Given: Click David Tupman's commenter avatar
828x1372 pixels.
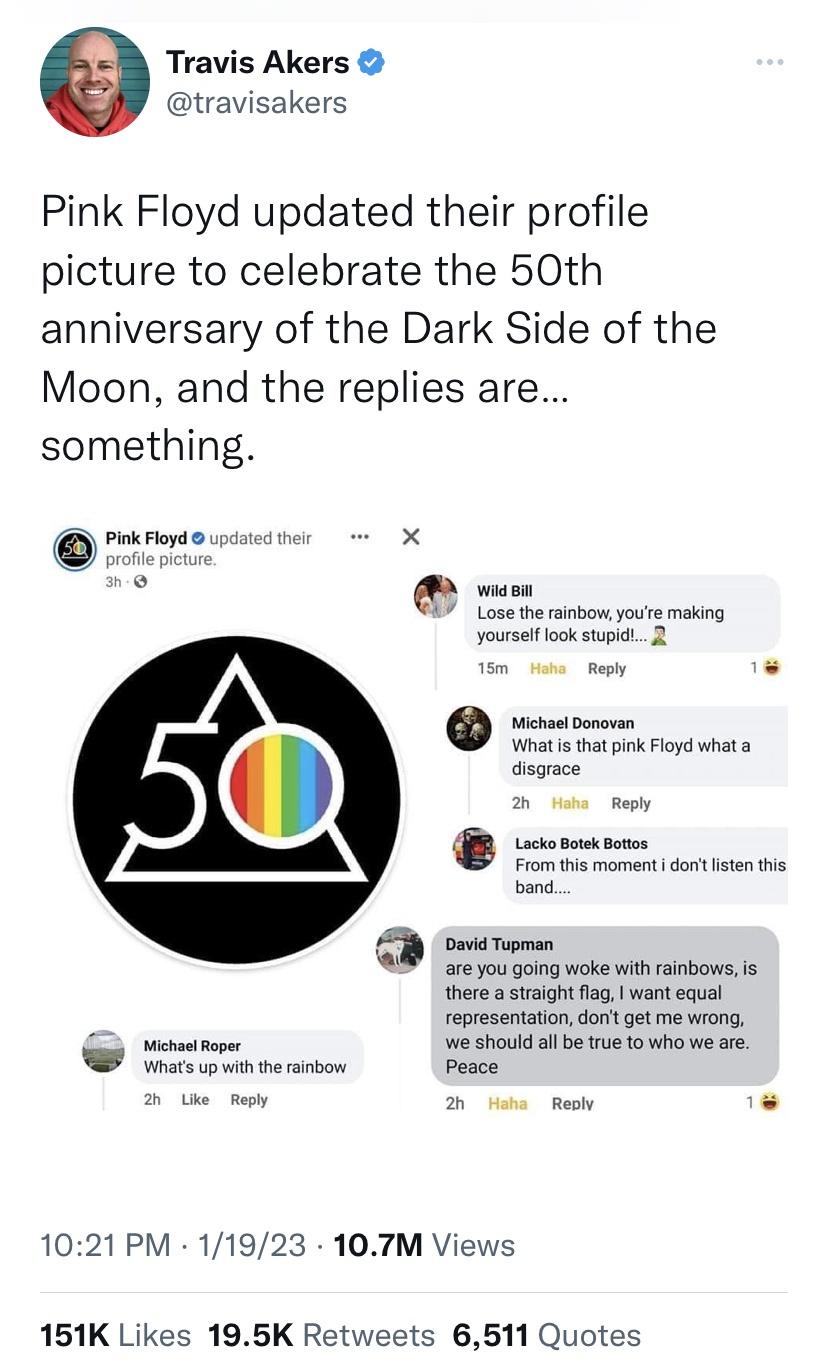Looking at the screenshot, I should [x=400, y=950].
